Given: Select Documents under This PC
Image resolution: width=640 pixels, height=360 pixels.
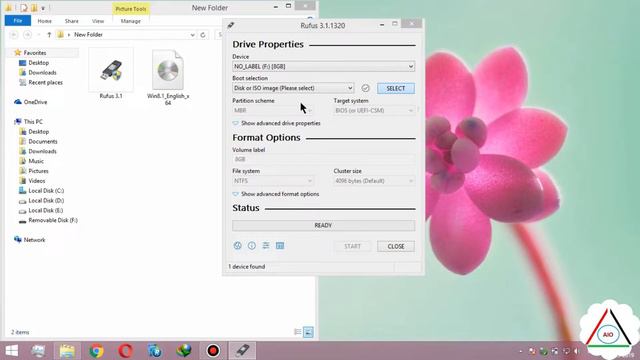Looking at the screenshot, I should pyautogui.click(x=42, y=141).
